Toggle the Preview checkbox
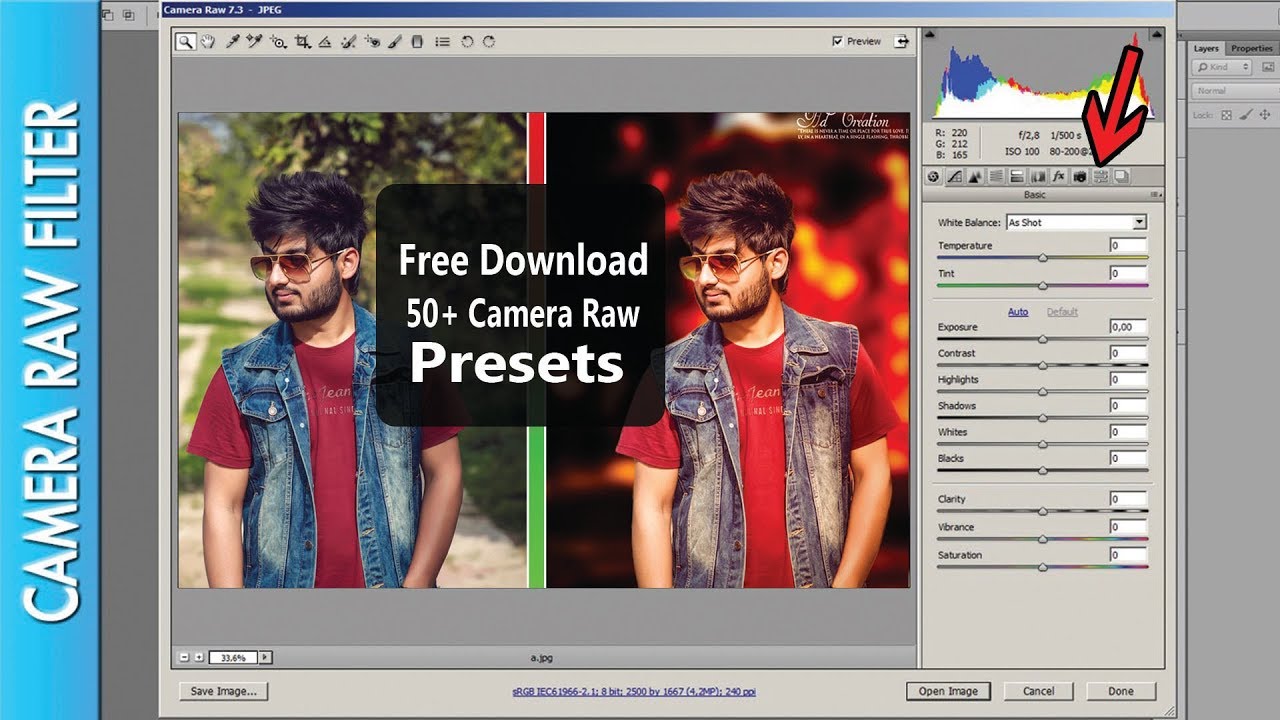Image resolution: width=1280 pixels, height=720 pixels. (838, 41)
